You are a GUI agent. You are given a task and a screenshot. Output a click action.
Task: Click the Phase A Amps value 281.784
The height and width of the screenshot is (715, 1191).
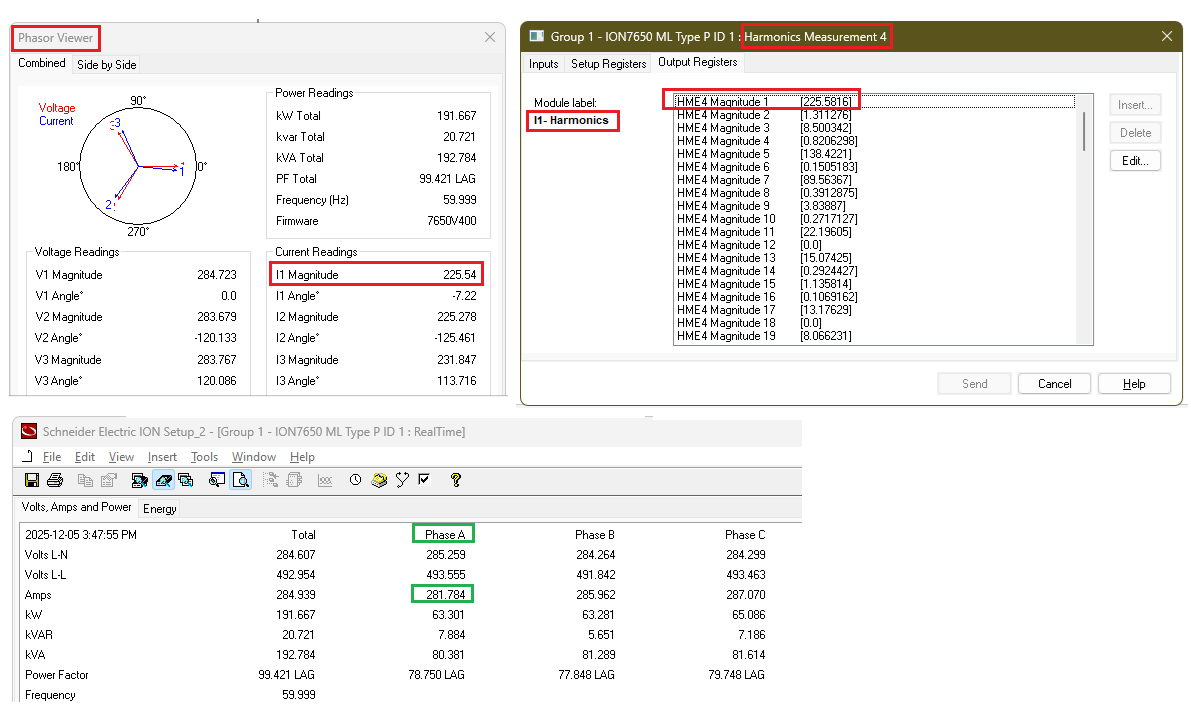[445, 595]
